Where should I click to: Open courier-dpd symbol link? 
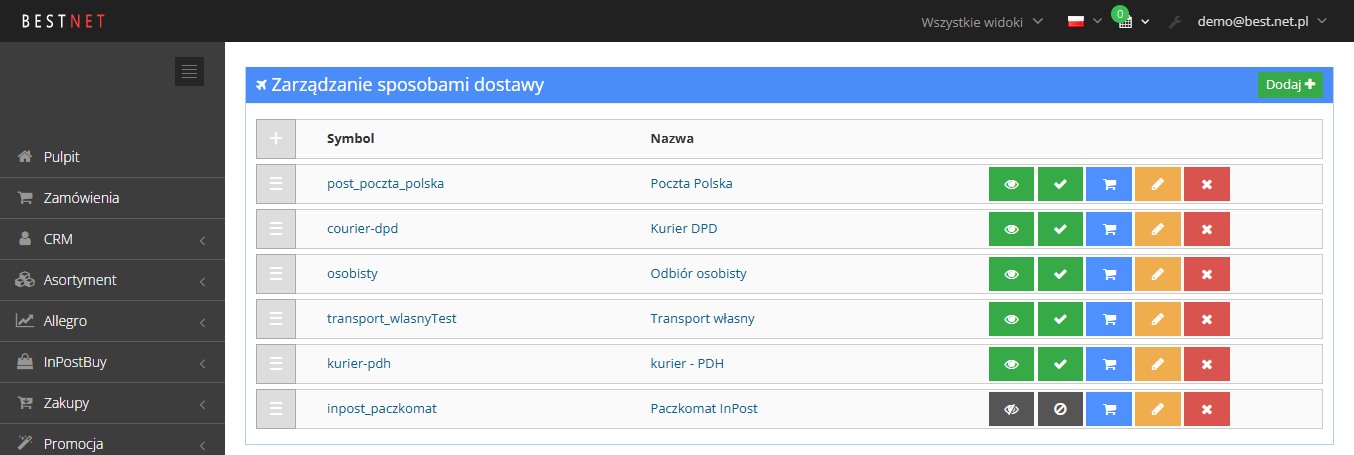point(363,229)
